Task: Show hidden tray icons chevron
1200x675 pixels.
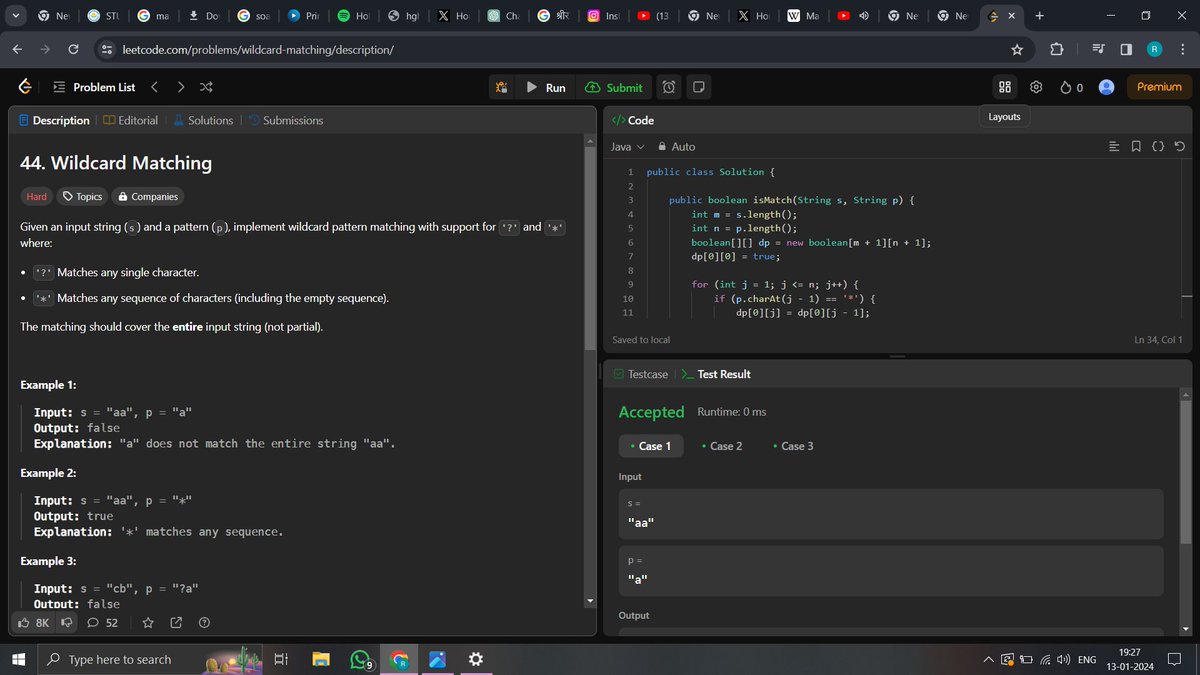Action: pos(988,659)
